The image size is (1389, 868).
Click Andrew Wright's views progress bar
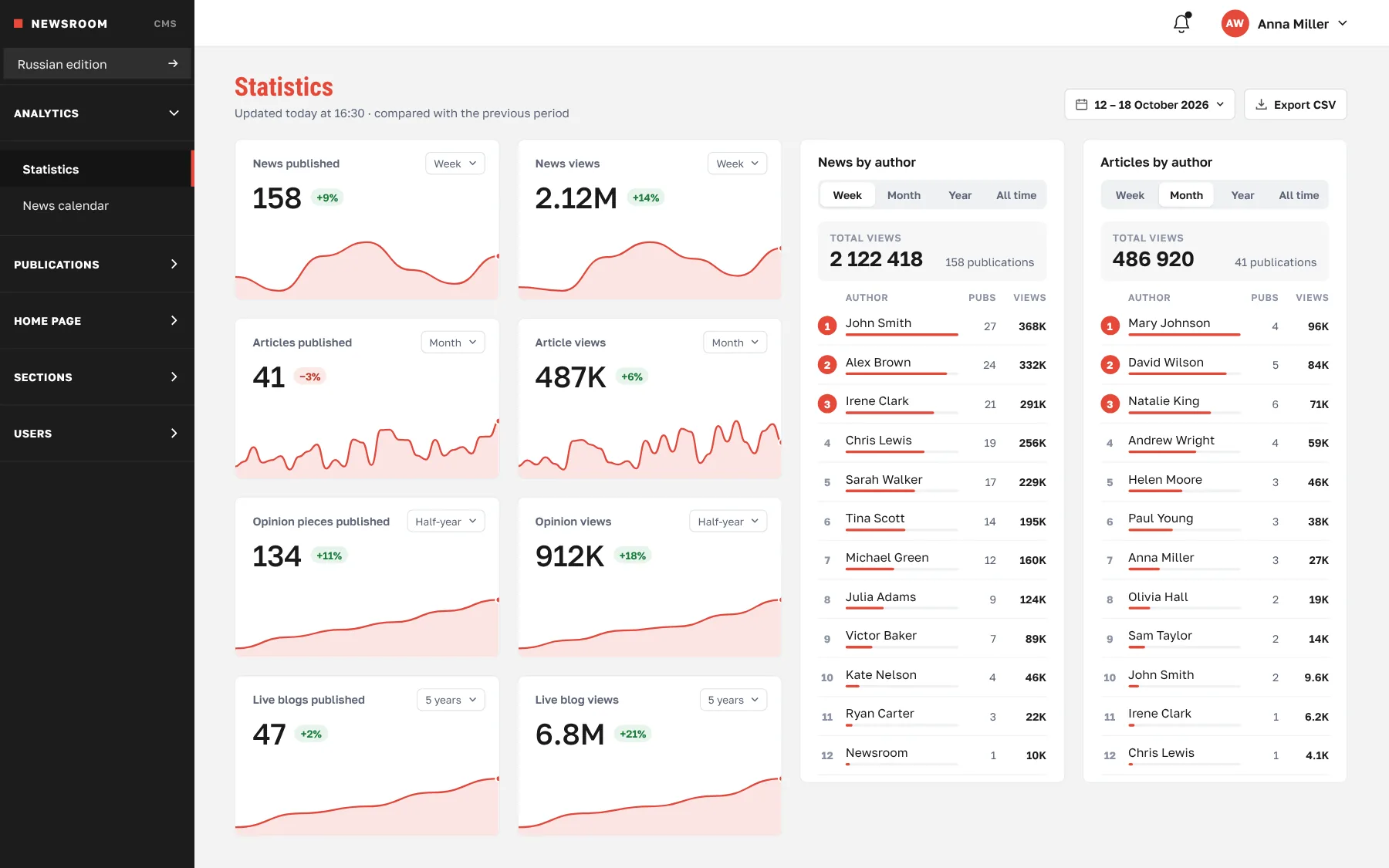(x=1185, y=451)
